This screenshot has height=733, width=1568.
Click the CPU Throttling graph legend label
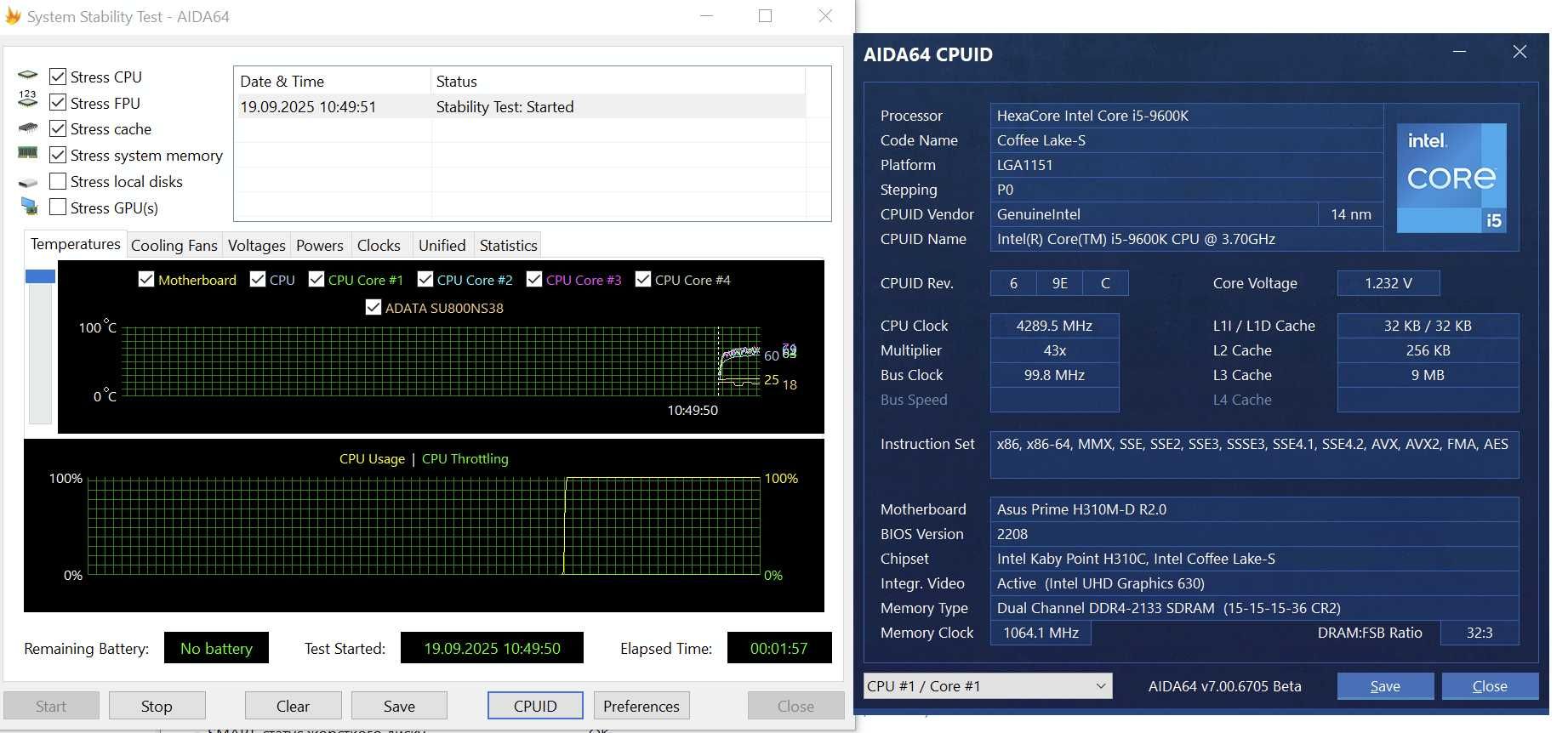click(x=465, y=458)
